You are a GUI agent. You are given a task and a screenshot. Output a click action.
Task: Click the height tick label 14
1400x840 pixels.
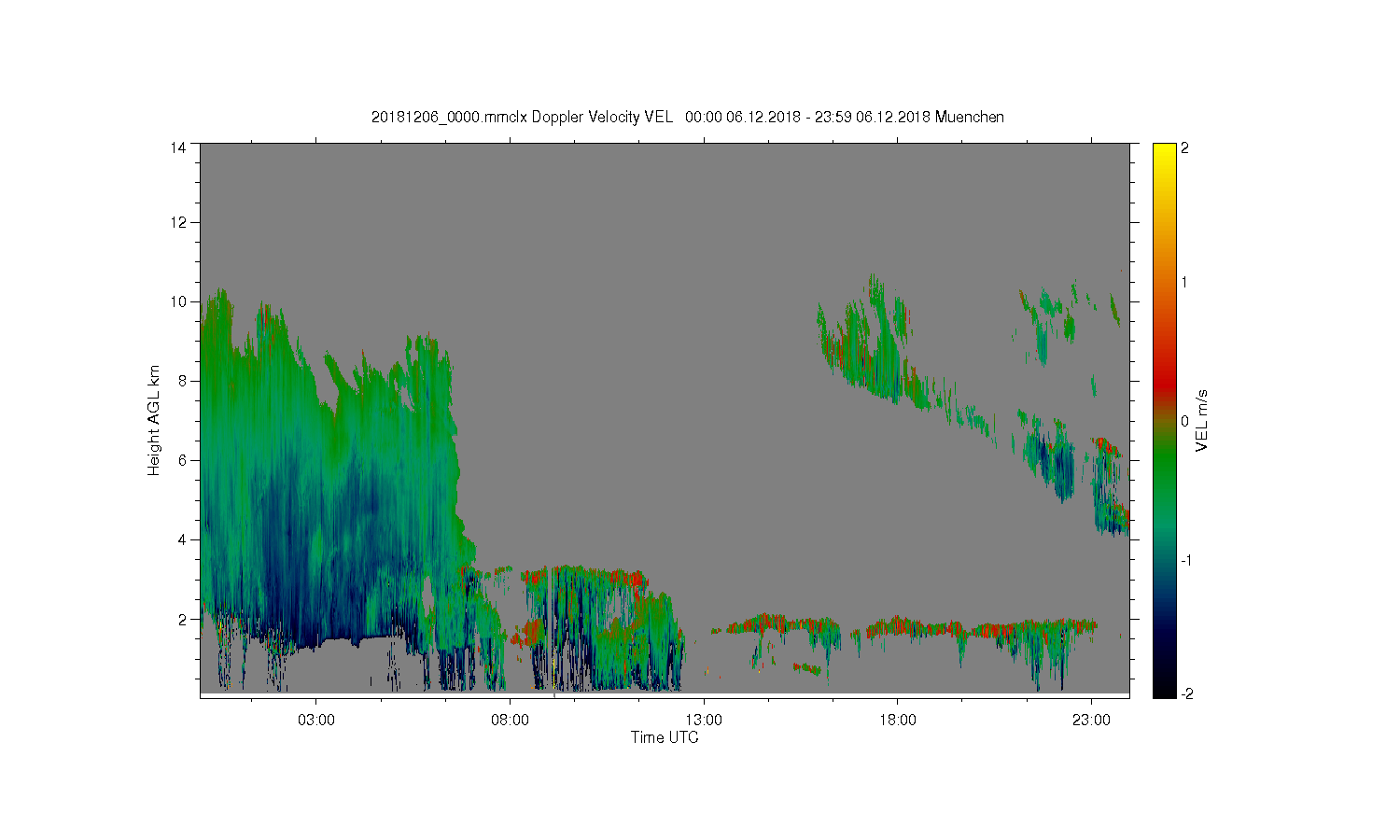177,147
